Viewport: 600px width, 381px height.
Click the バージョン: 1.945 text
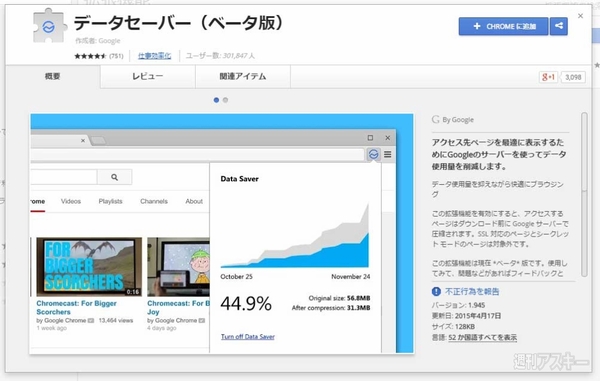point(458,305)
